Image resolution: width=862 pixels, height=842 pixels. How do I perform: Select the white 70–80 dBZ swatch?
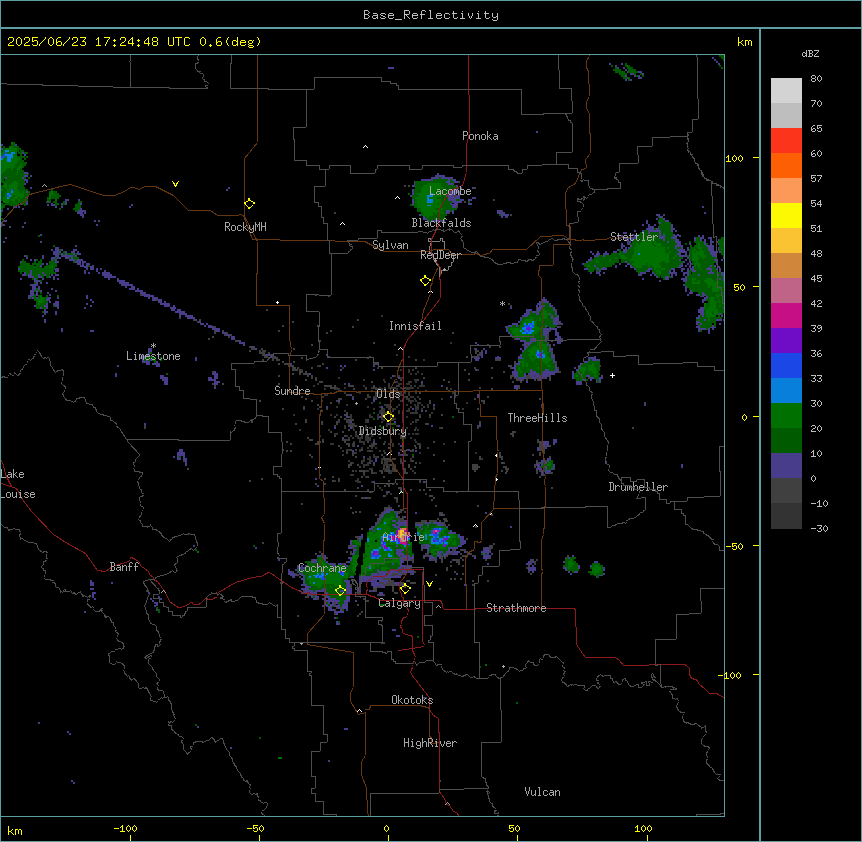pyautogui.click(x=786, y=91)
